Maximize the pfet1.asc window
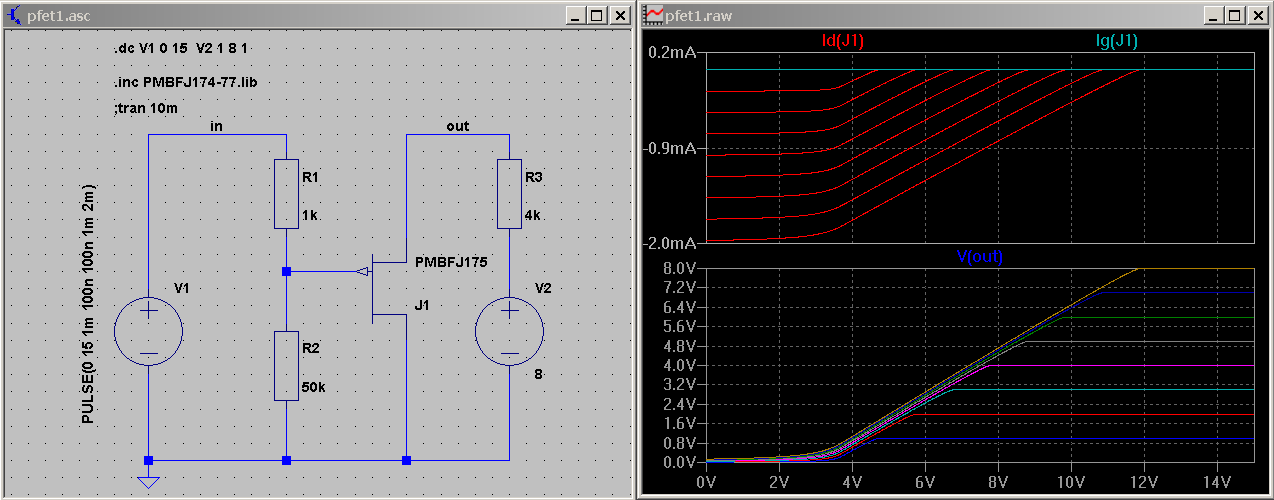 [596, 15]
